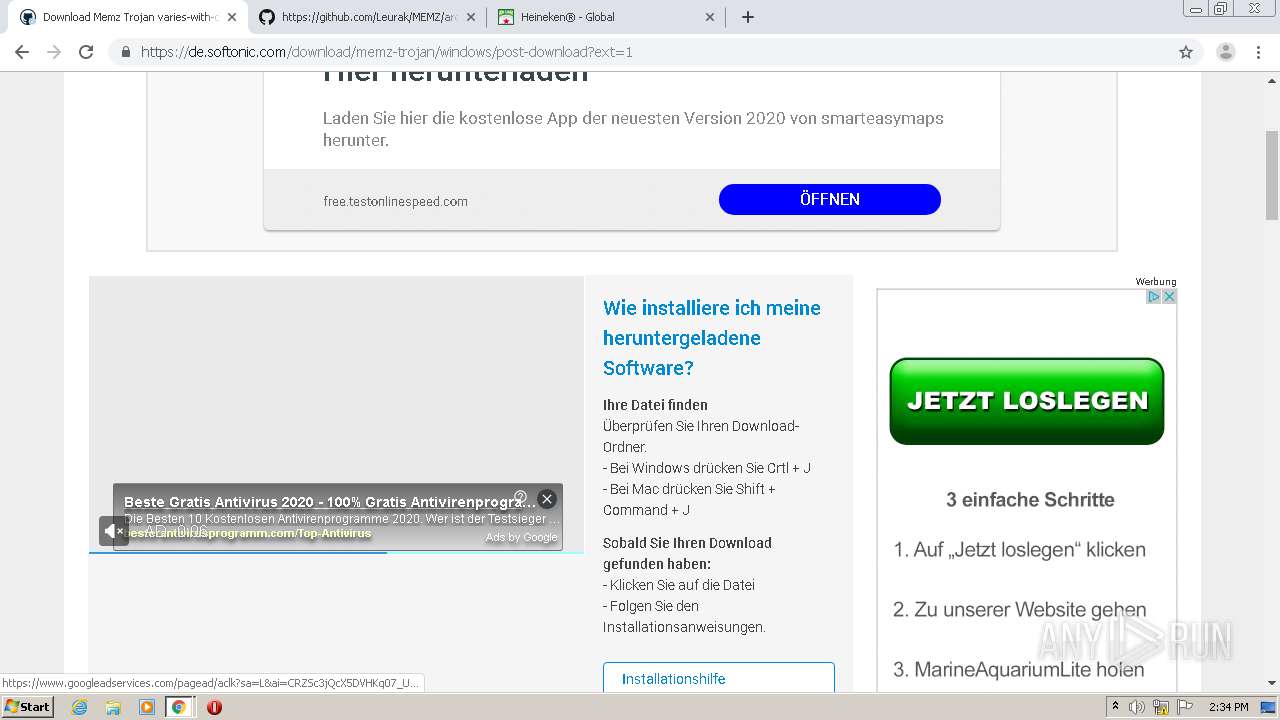The width and height of the screenshot is (1280, 720).
Task: Click the green JETZT LOSLEGEN button
Action: pyautogui.click(x=1027, y=401)
